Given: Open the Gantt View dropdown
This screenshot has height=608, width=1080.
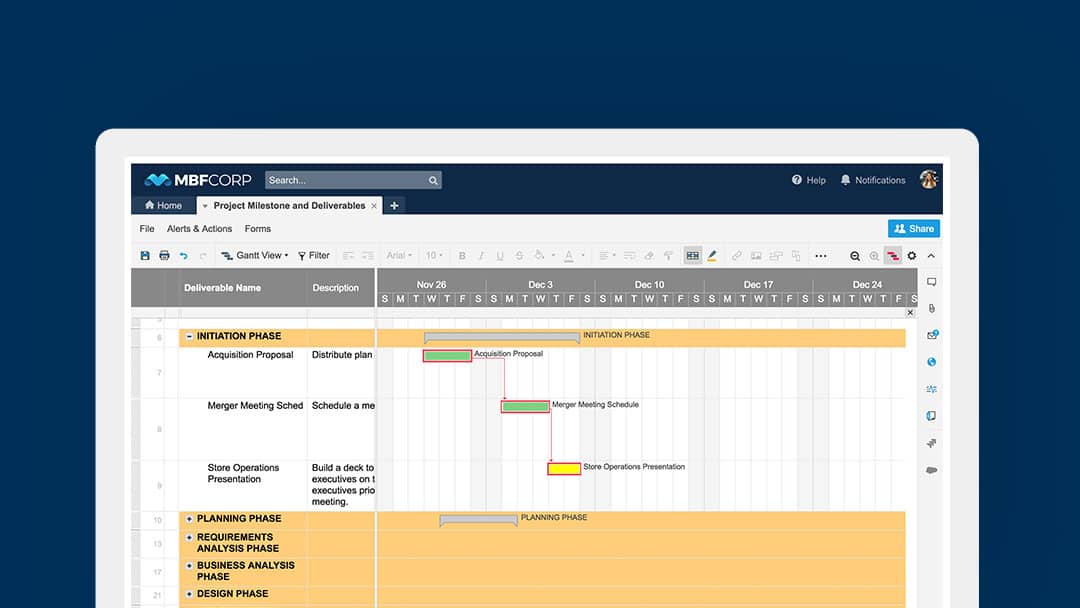Looking at the screenshot, I should tap(255, 256).
